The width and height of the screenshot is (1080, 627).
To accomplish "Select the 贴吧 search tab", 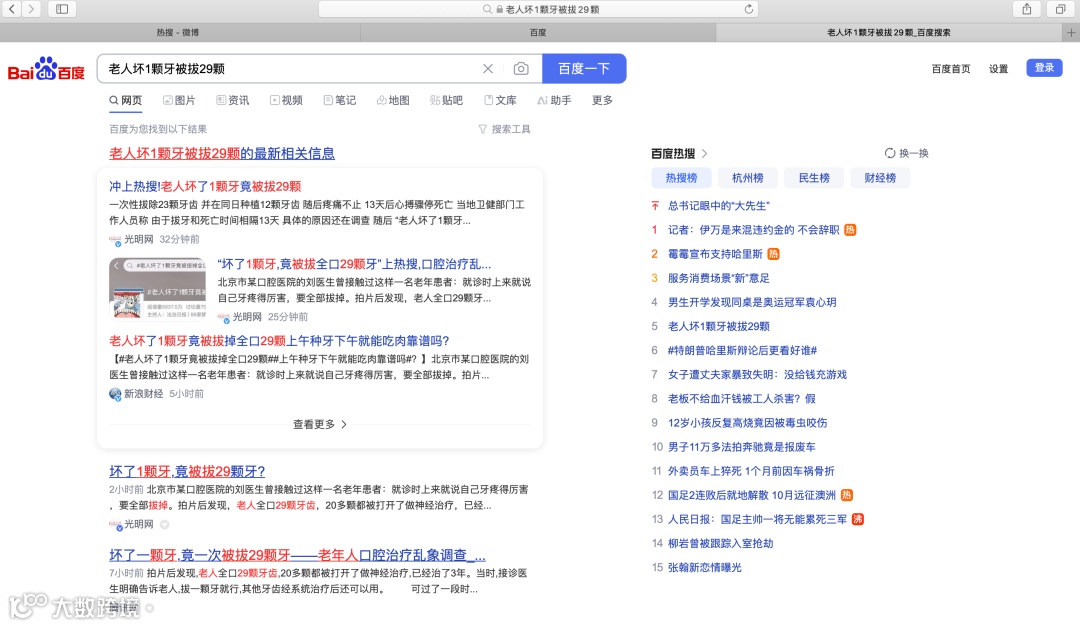I will click(x=446, y=100).
